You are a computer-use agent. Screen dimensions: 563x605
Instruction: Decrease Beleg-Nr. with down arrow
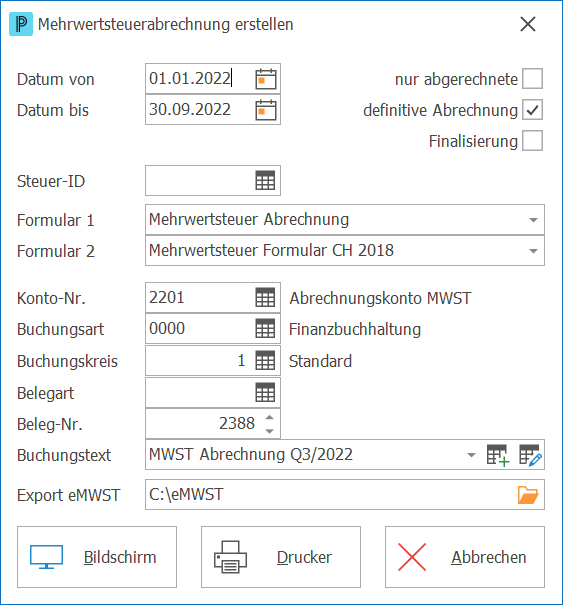pos(270,431)
